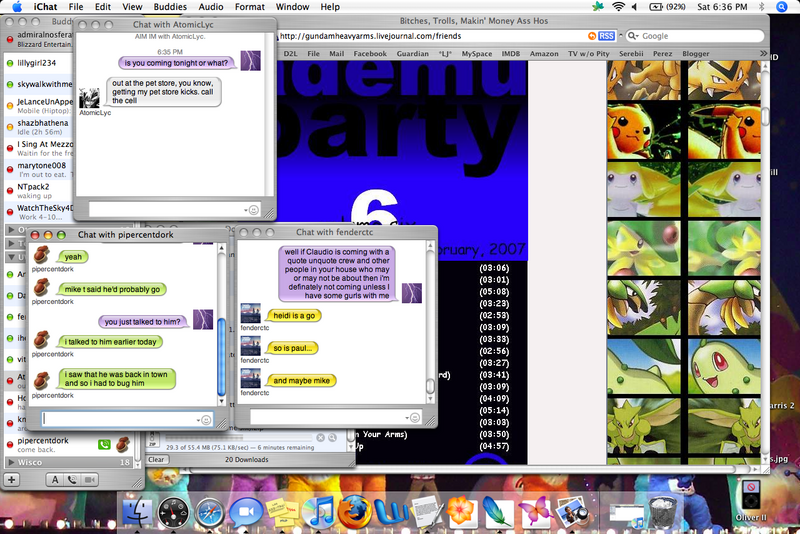Open iChat from the Dock
Screen dimensions: 800x534
245,513
